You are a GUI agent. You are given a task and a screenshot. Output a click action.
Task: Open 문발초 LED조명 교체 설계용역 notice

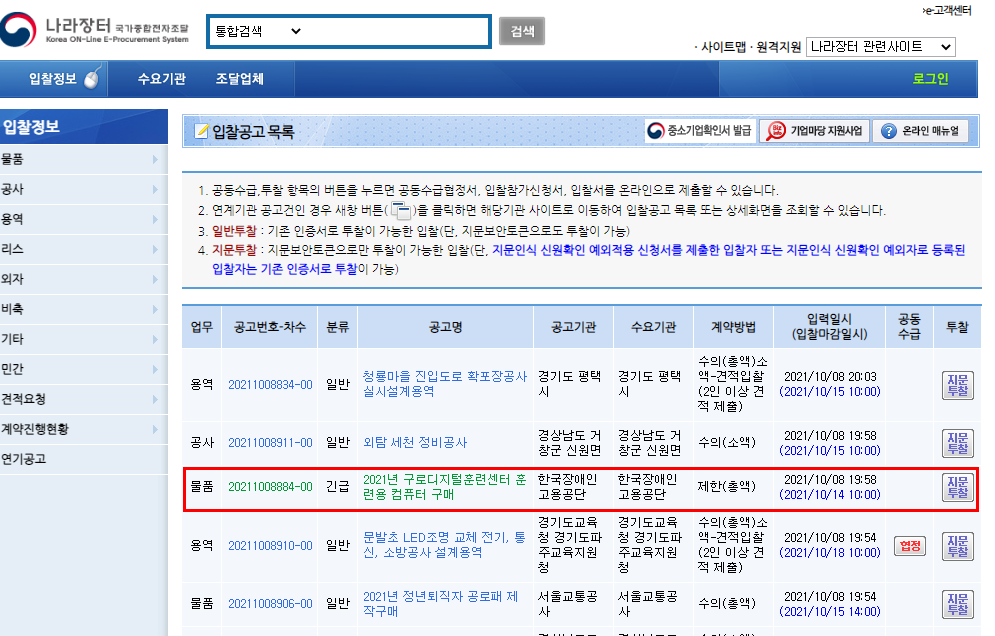[444, 545]
